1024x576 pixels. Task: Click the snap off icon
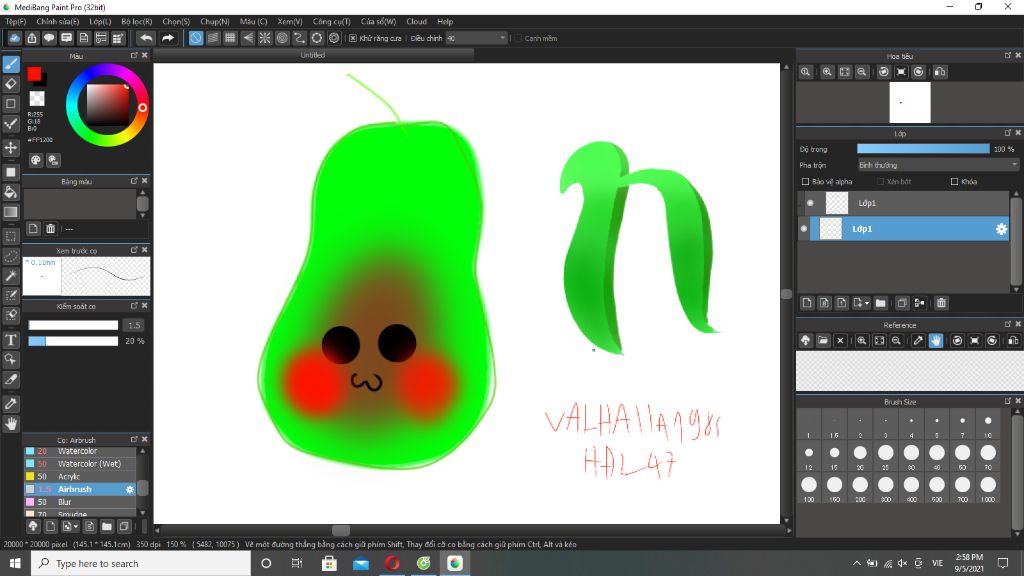pyautogui.click(x=196, y=39)
